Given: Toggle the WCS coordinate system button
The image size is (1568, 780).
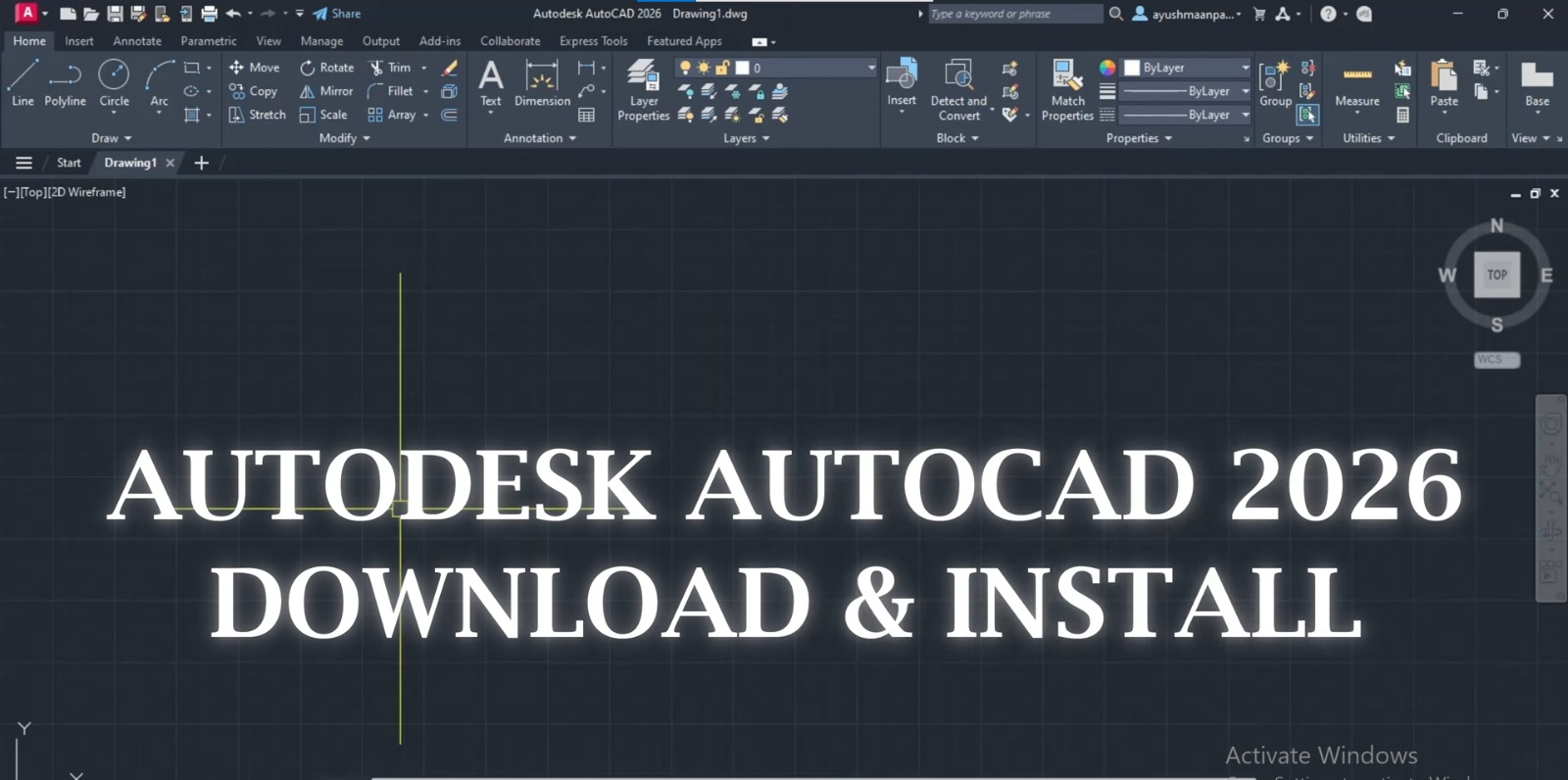Looking at the screenshot, I should pos(1496,360).
